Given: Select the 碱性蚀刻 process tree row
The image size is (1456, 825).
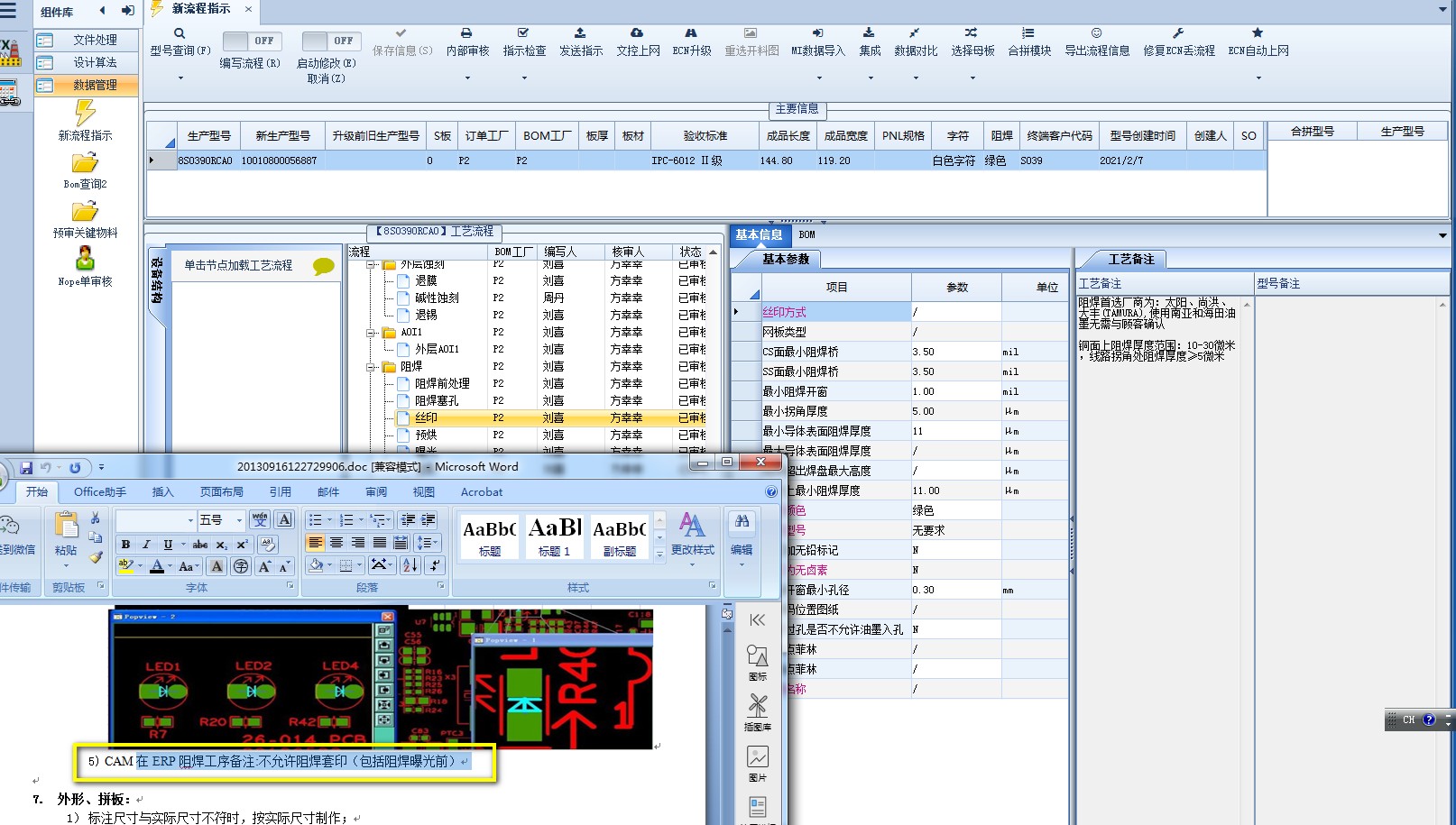Looking at the screenshot, I should (x=550, y=298).
